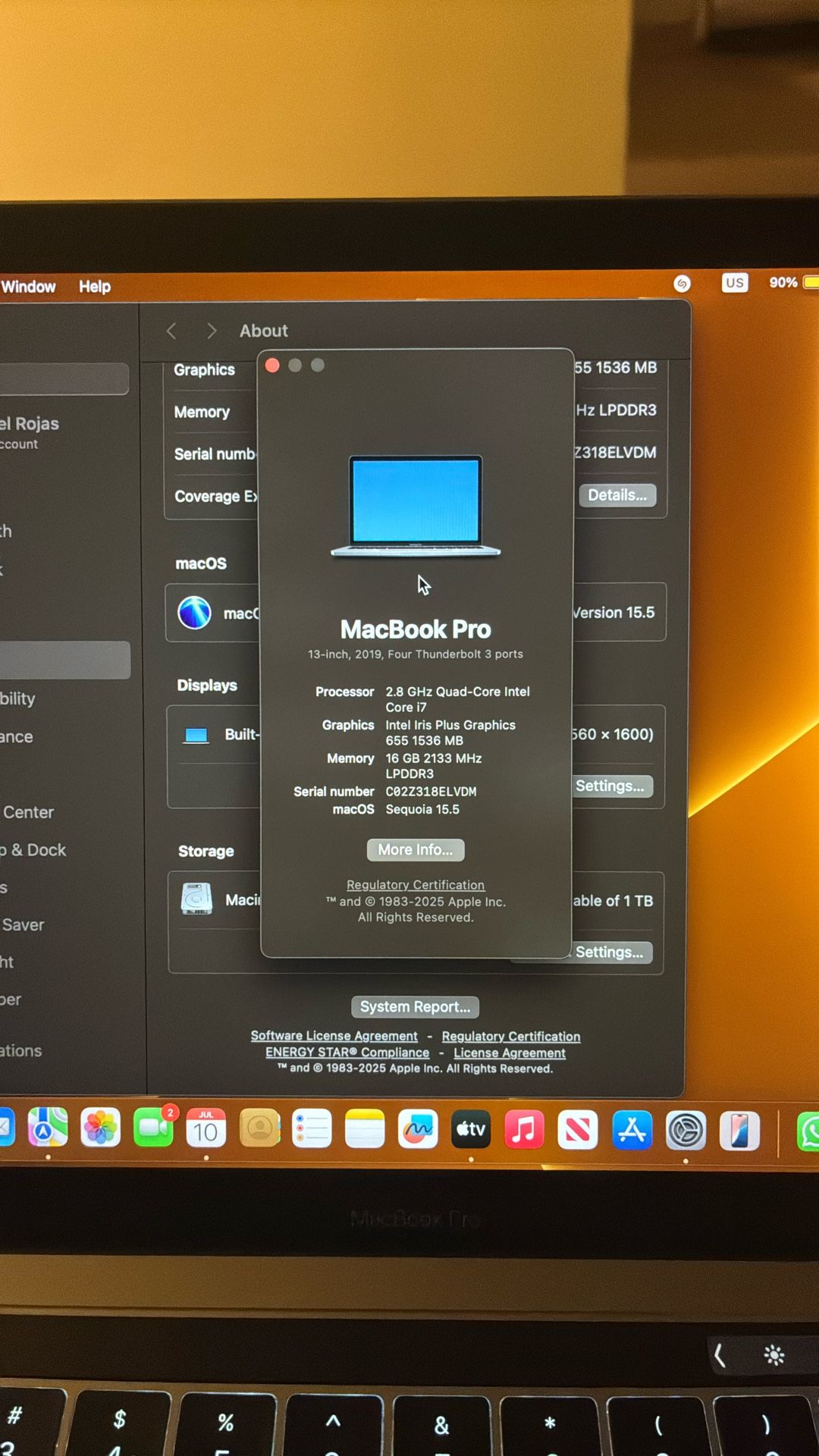The image size is (819, 1456).
Task: Open the News app in Dock
Action: pyautogui.click(x=578, y=1130)
